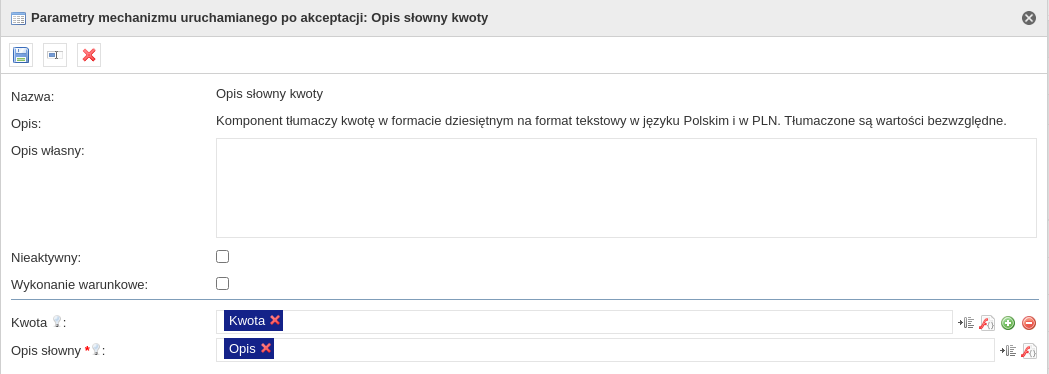Enable the Nieaktywny checkbox
1049x374 pixels.
click(x=222, y=256)
